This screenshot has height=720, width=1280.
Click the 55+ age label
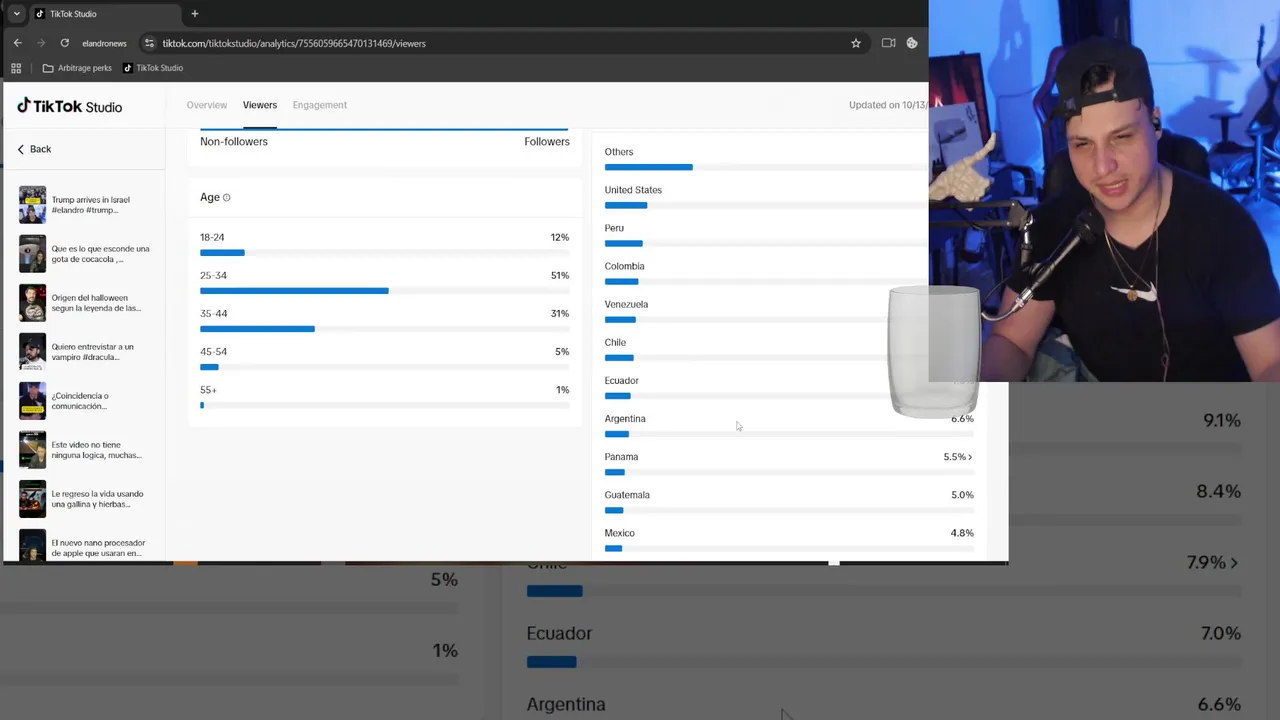(x=208, y=389)
